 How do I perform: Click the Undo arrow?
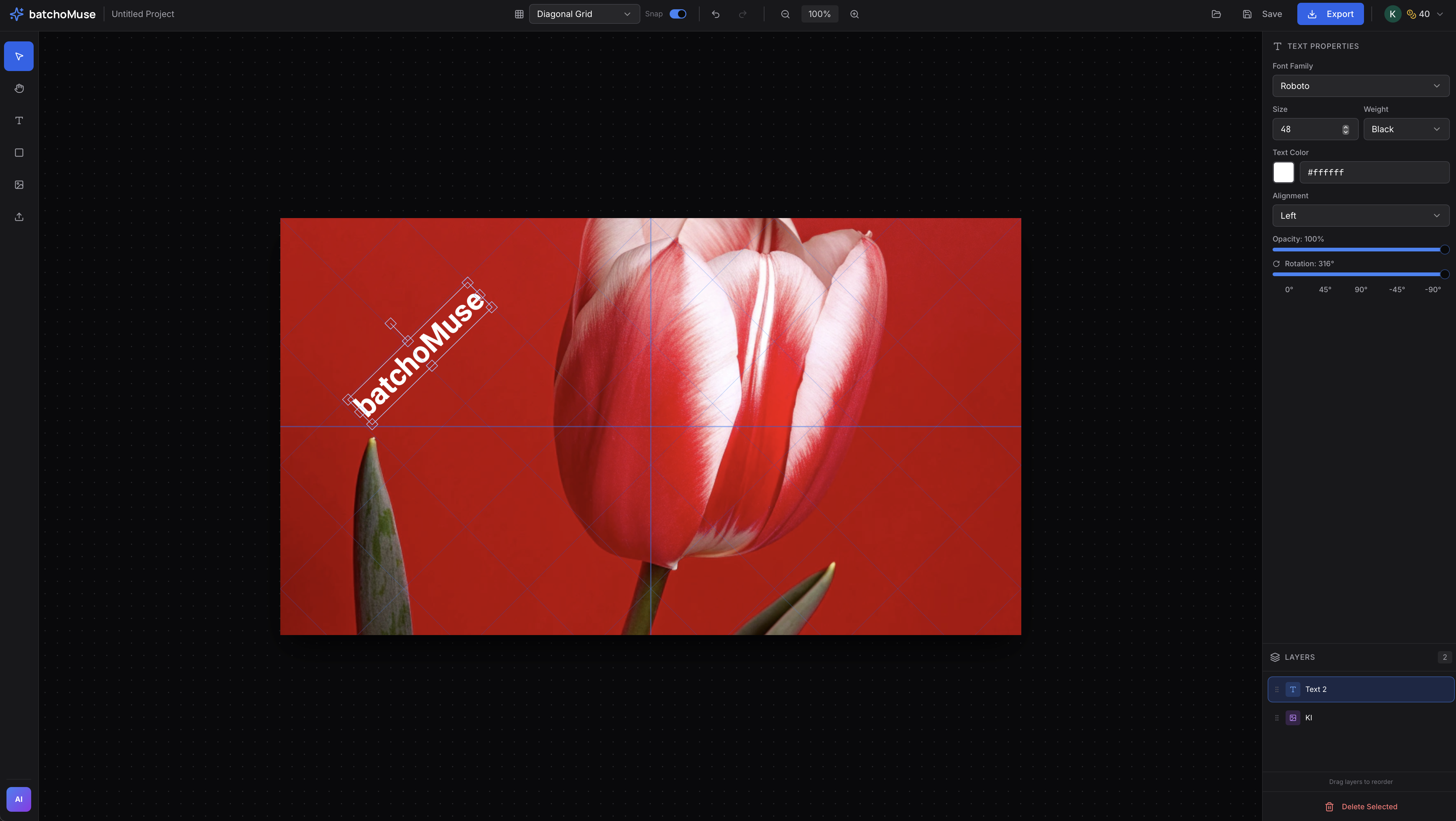pos(716,14)
